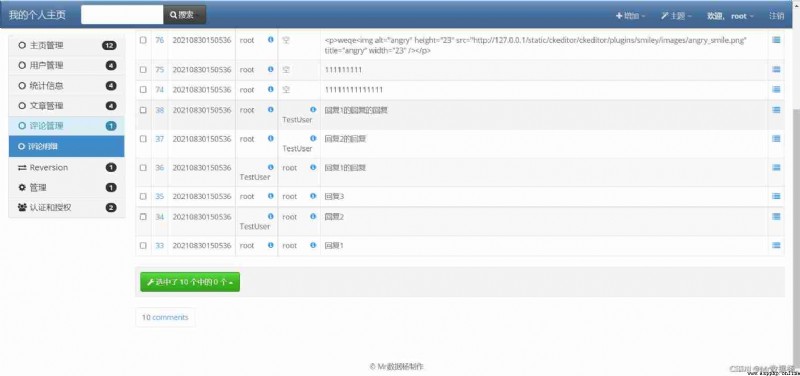This screenshot has height=376, width=800.
Task: Expand the 统计信息 sidebar section
Action: (67, 86)
